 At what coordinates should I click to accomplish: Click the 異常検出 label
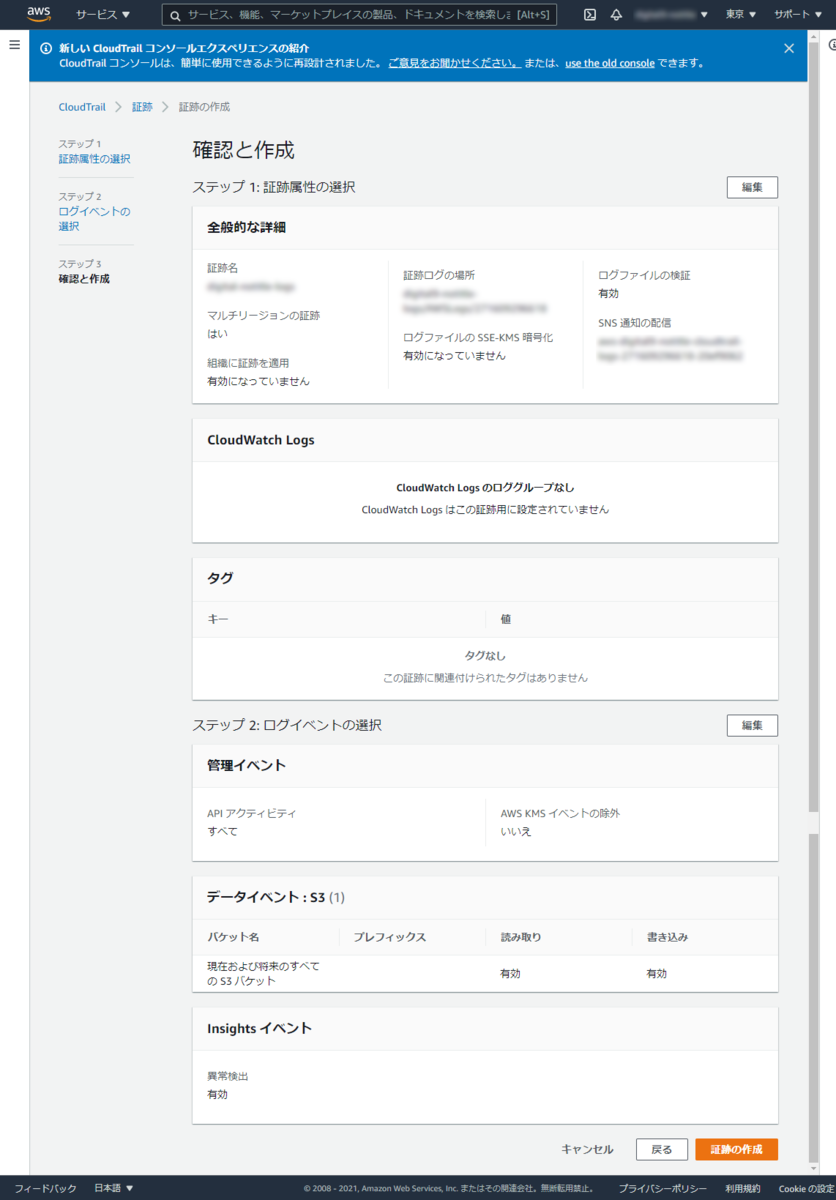[227, 1076]
